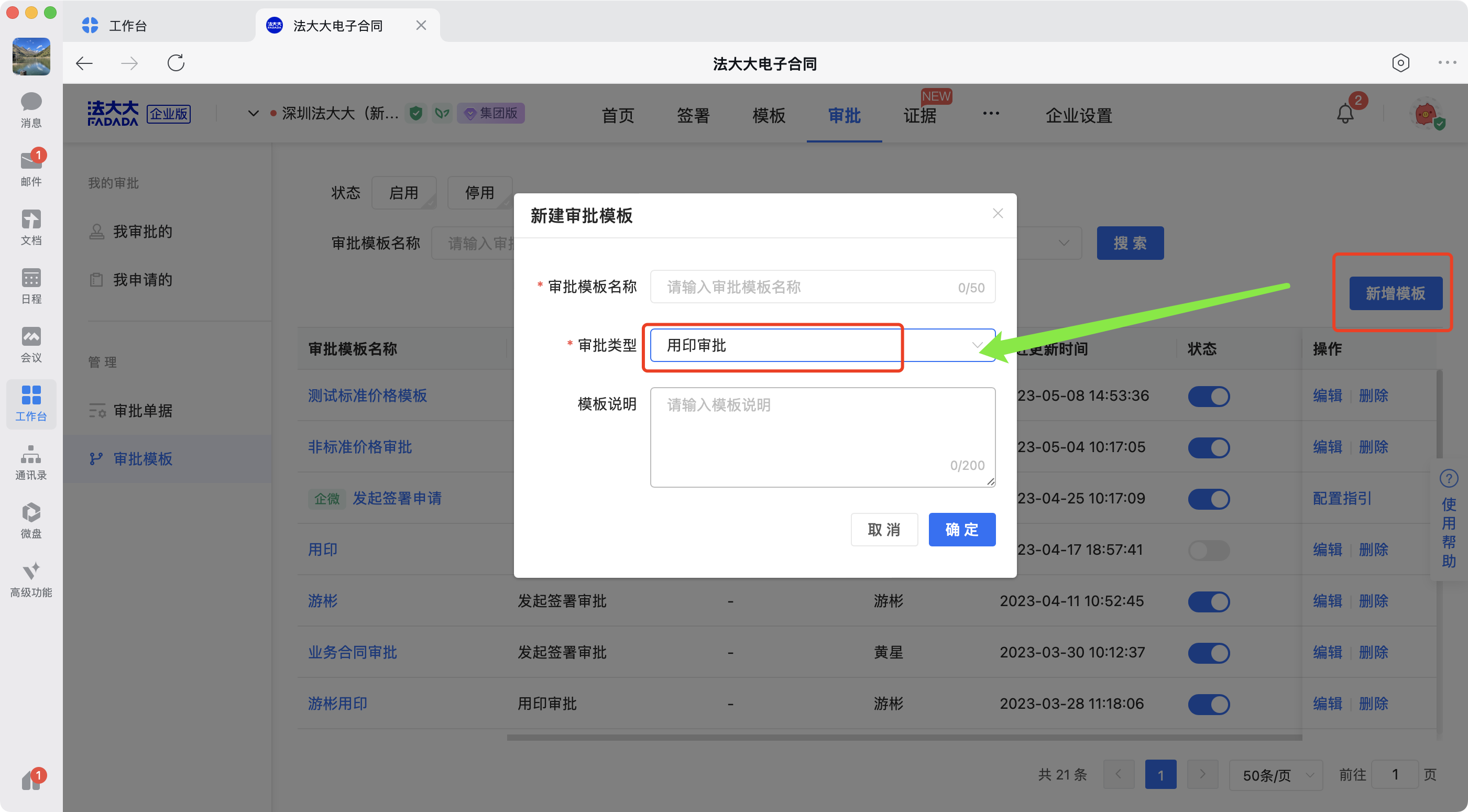Open the 日程 calendar icon
The height and width of the screenshot is (812, 1468).
(x=31, y=279)
